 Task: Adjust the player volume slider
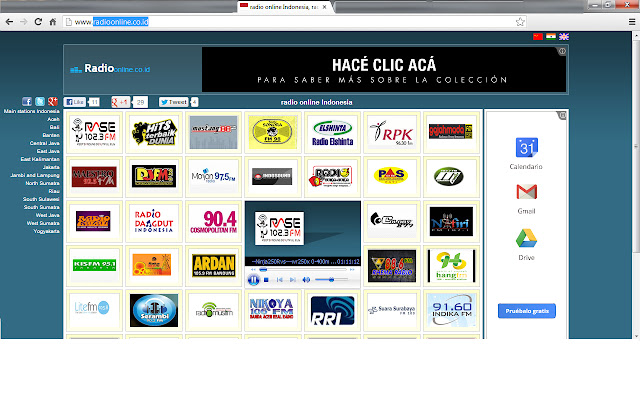click(331, 280)
